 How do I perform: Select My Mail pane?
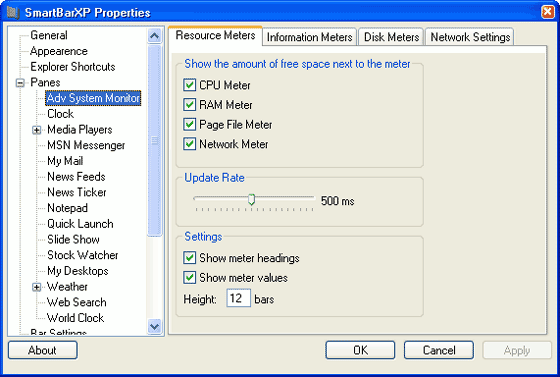pyautogui.click(x=65, y=161)
